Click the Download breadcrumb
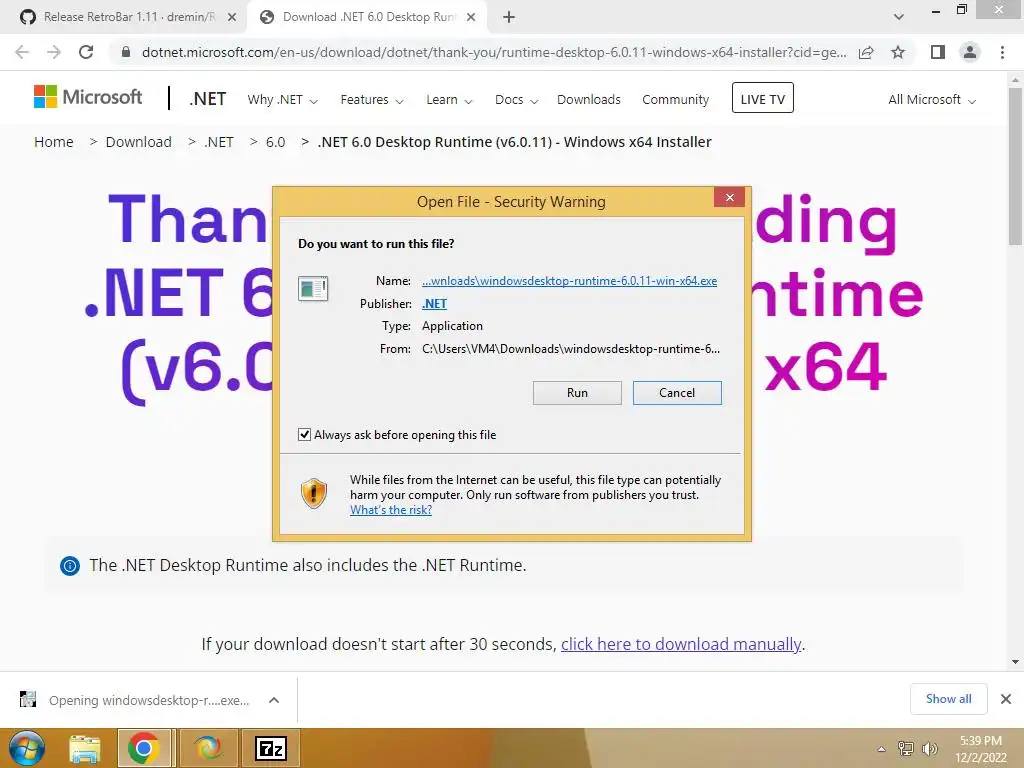The width and height of the screenshot is (1024, 768). (138, 142)
